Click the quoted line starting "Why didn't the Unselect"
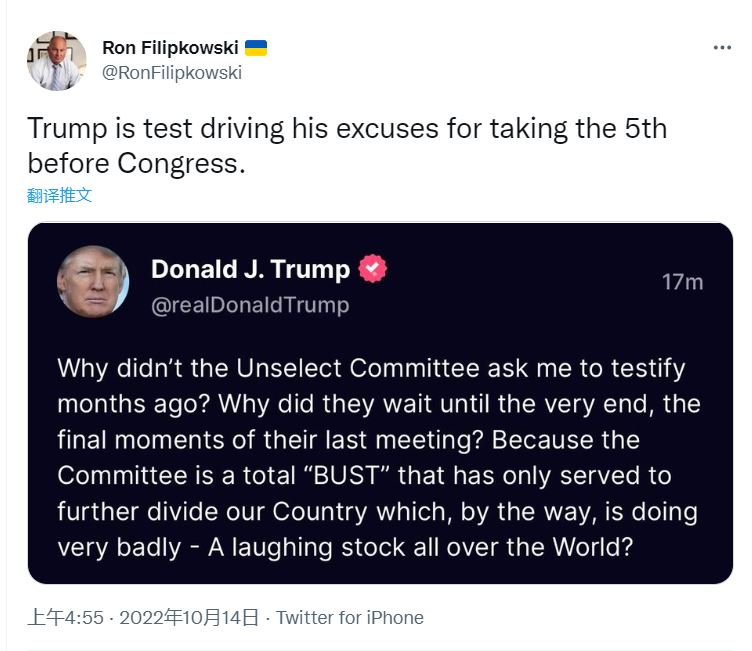This screenshot has height=651, width=752. pyautogui.click(x=371, y=368)
